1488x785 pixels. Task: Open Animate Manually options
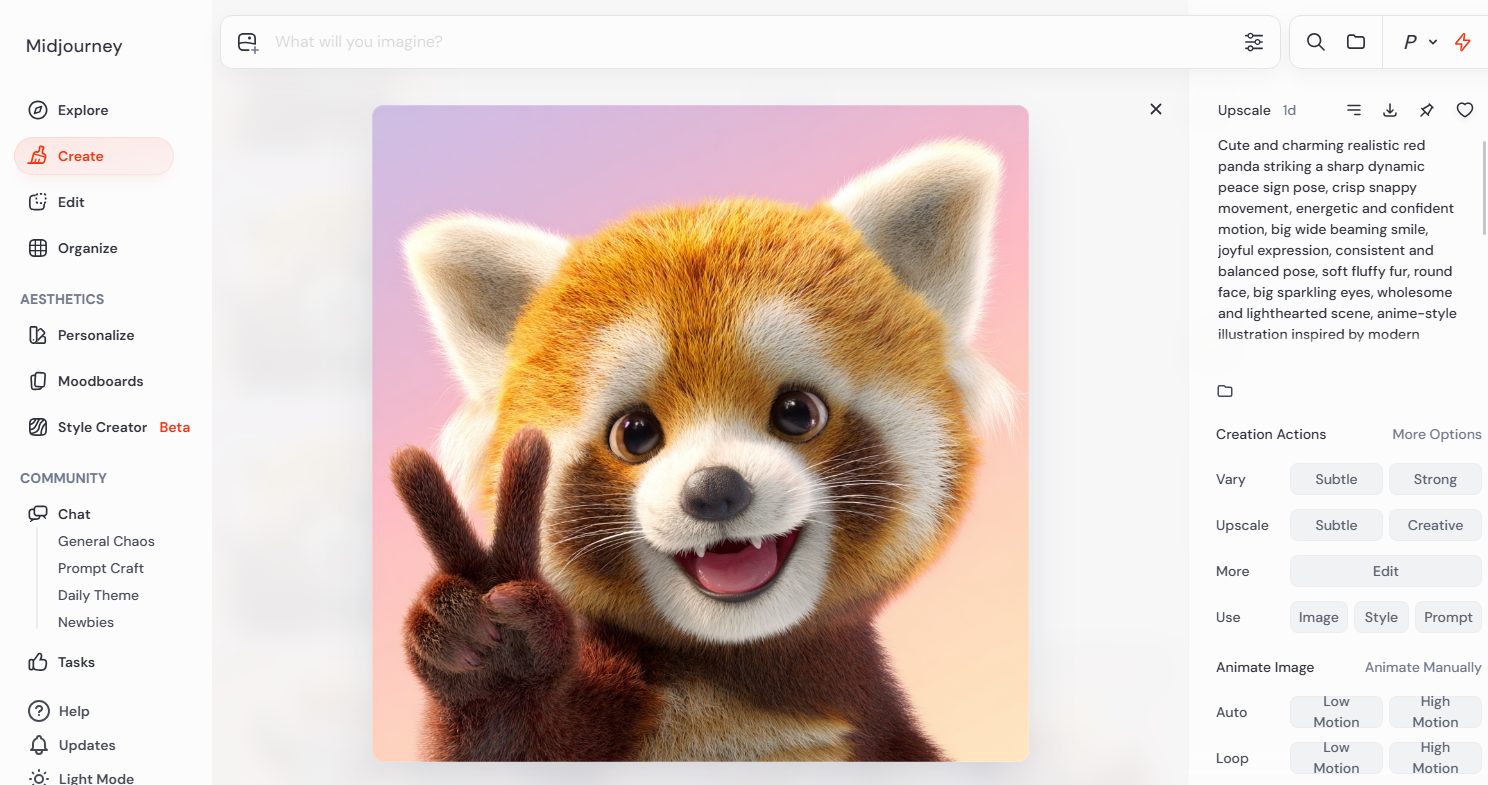click(1422, 667)
